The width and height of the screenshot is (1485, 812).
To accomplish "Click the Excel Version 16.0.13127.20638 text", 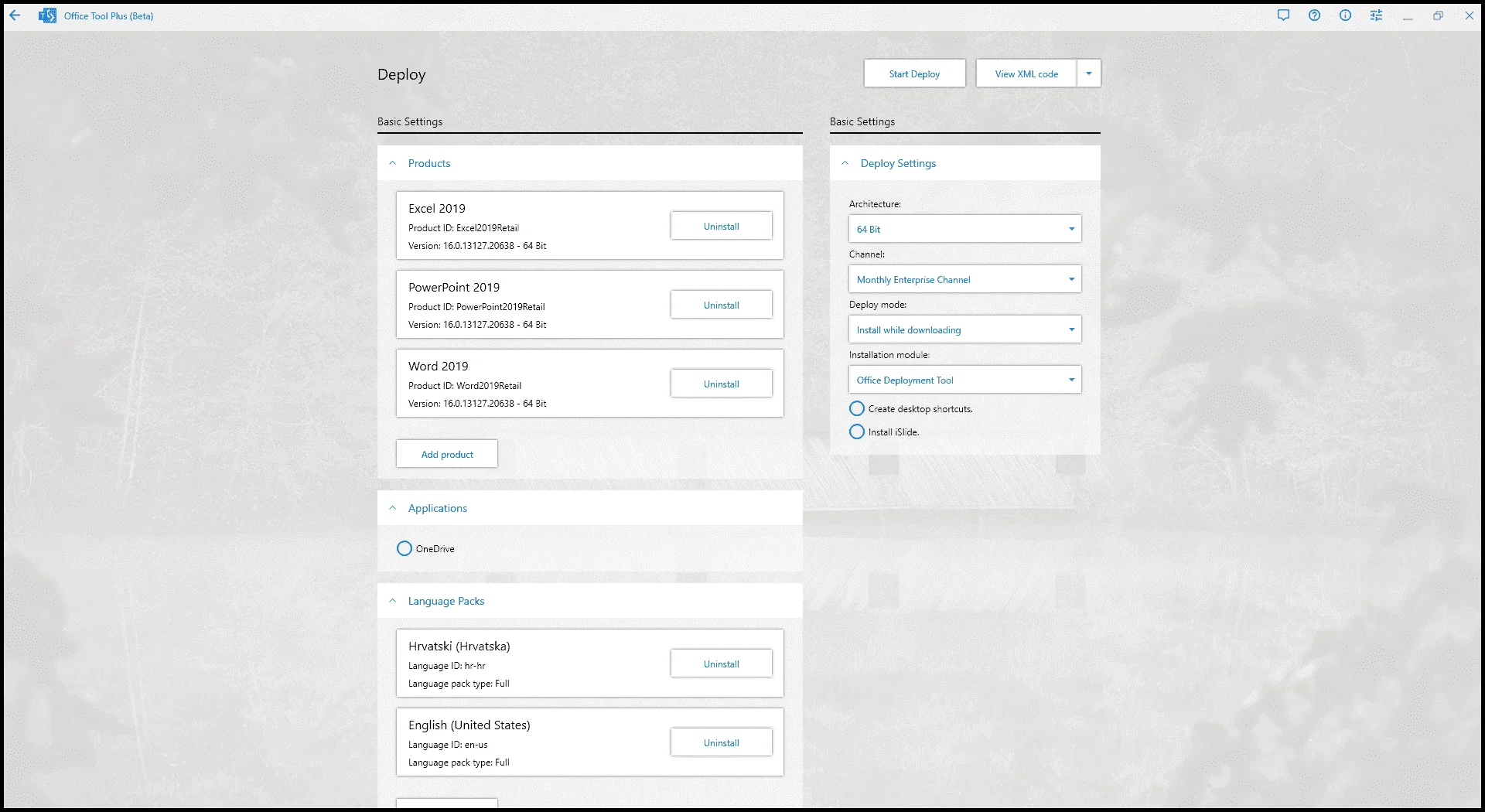I will tap(477, 246).
